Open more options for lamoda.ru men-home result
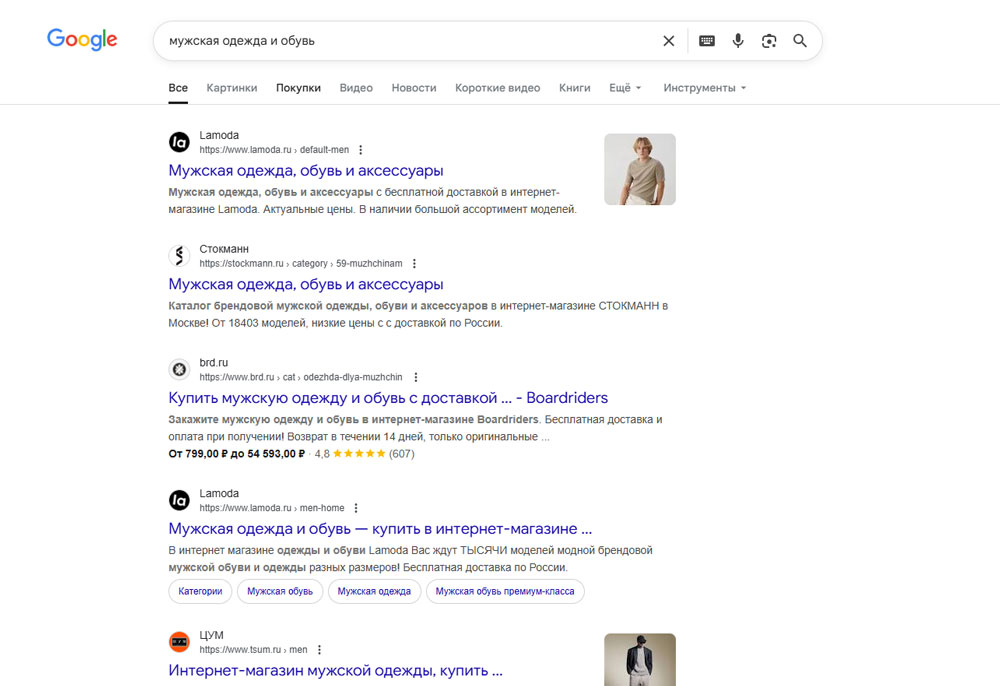 pos(356,508)
